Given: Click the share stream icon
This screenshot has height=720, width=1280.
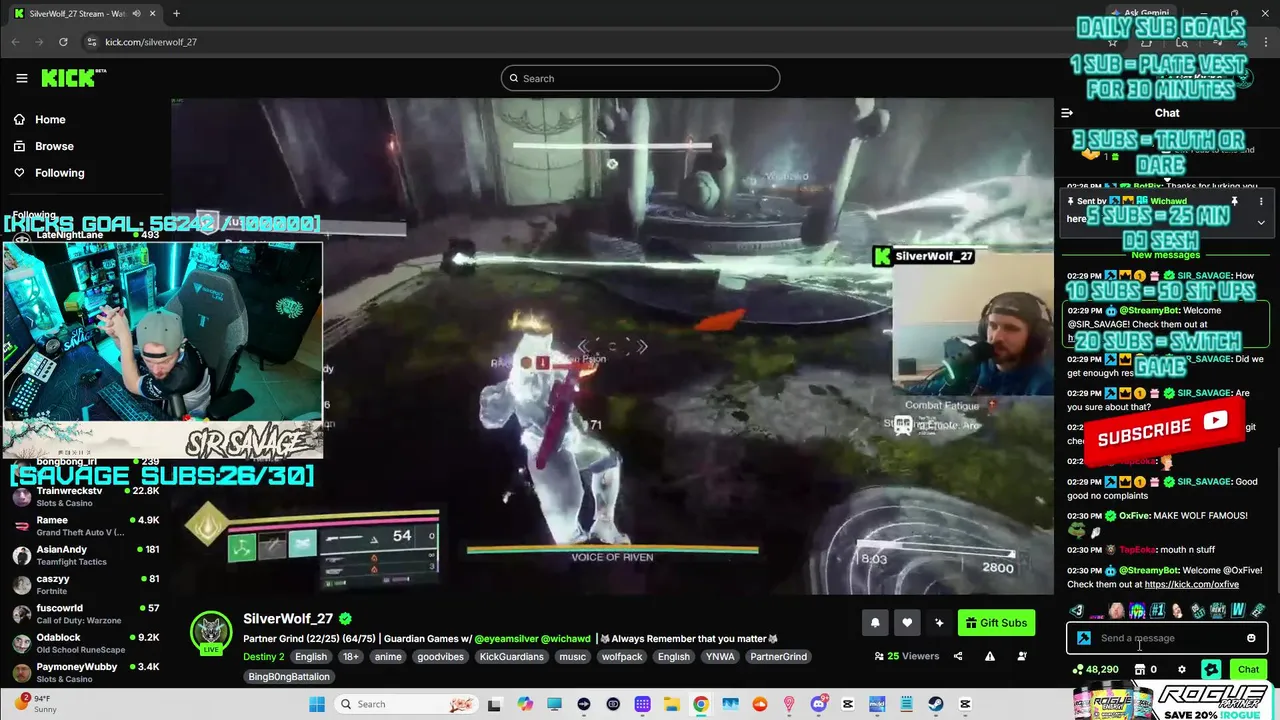Looking at the screenshot, I should tap(958, 656).
